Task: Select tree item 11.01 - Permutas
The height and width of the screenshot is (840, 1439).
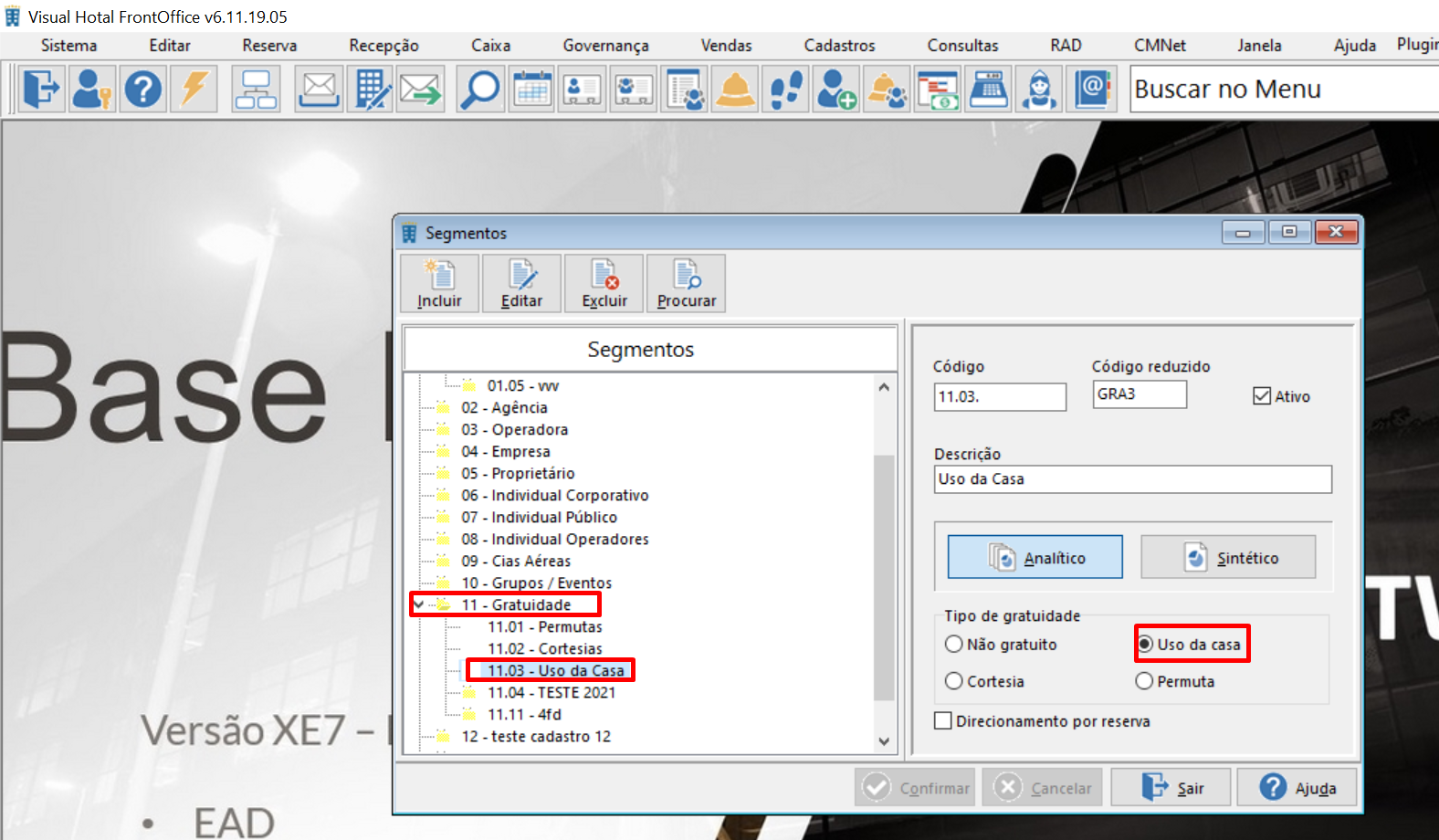Action: [x=545, y=626]
